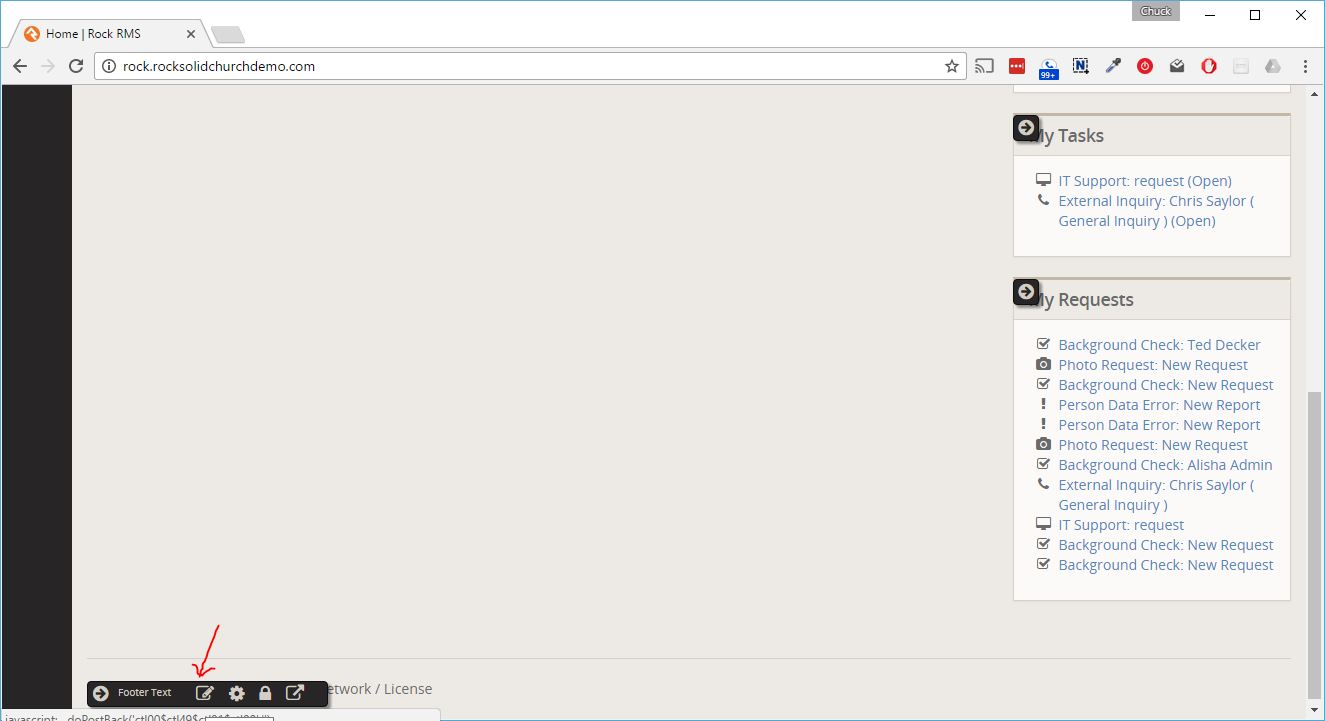The height and width of the screenshot is (721, 1325).
Task: Select the Home | Rock RMS tab
Action: click(93, 34)
